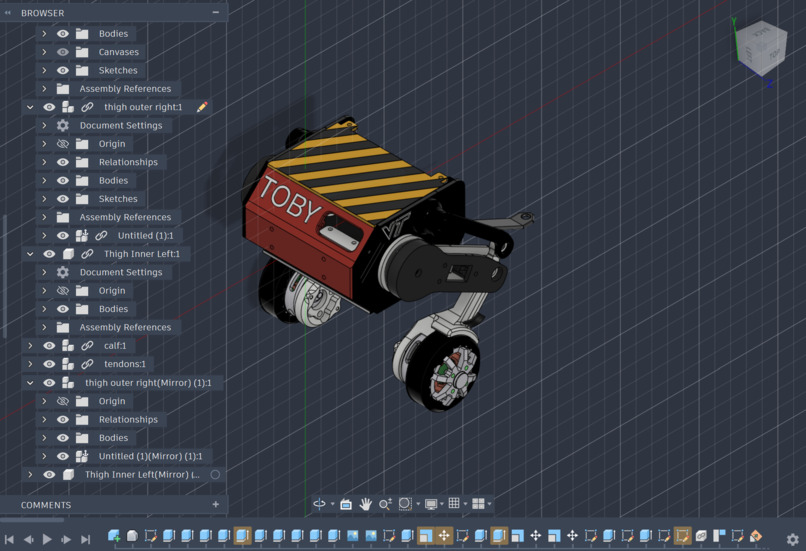806x551 pixels.
Task: Hide Thigh Inner Left:1 component
Action: coord(49,254)
